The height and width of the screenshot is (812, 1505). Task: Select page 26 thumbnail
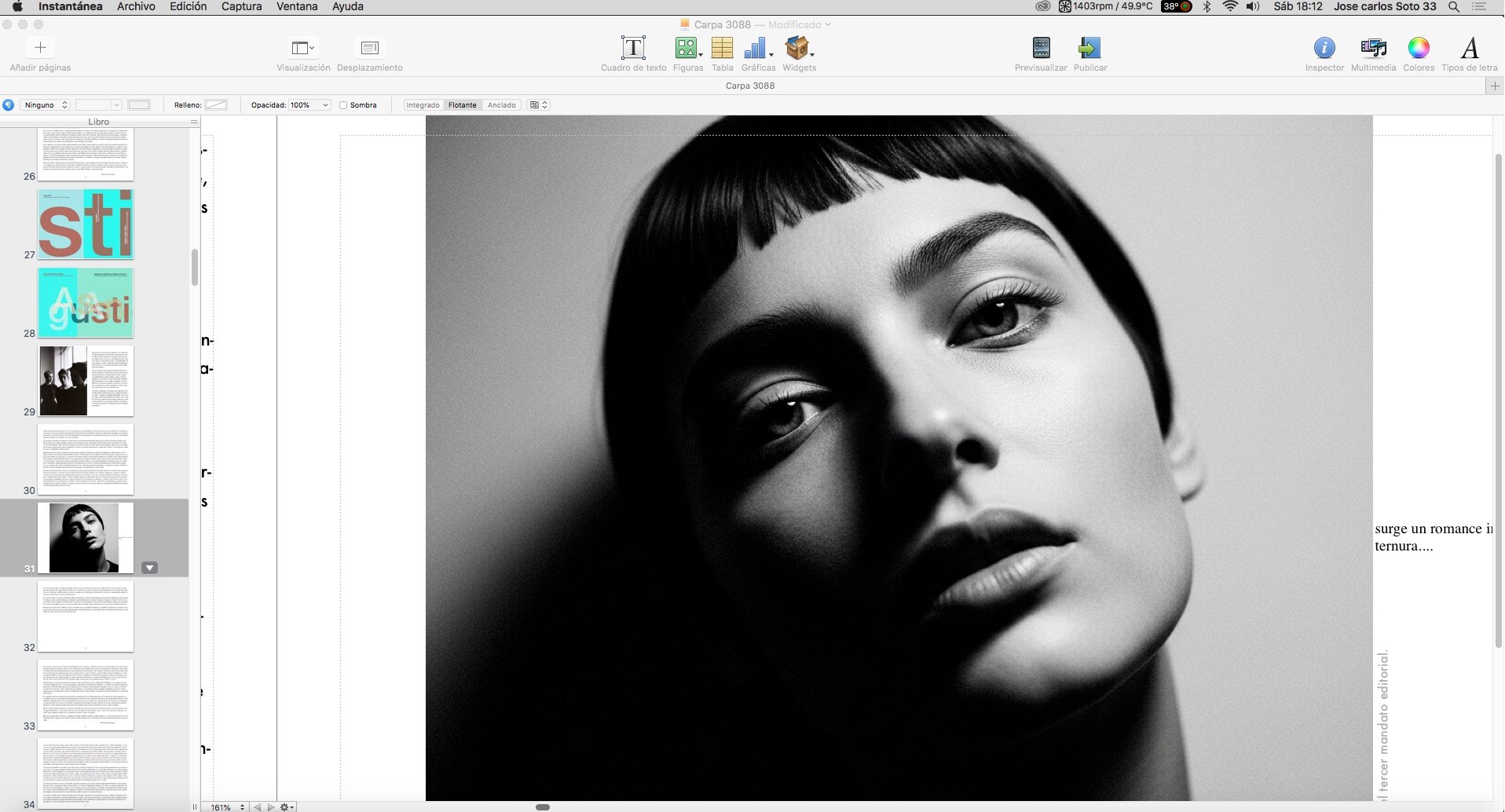(86, 155)
